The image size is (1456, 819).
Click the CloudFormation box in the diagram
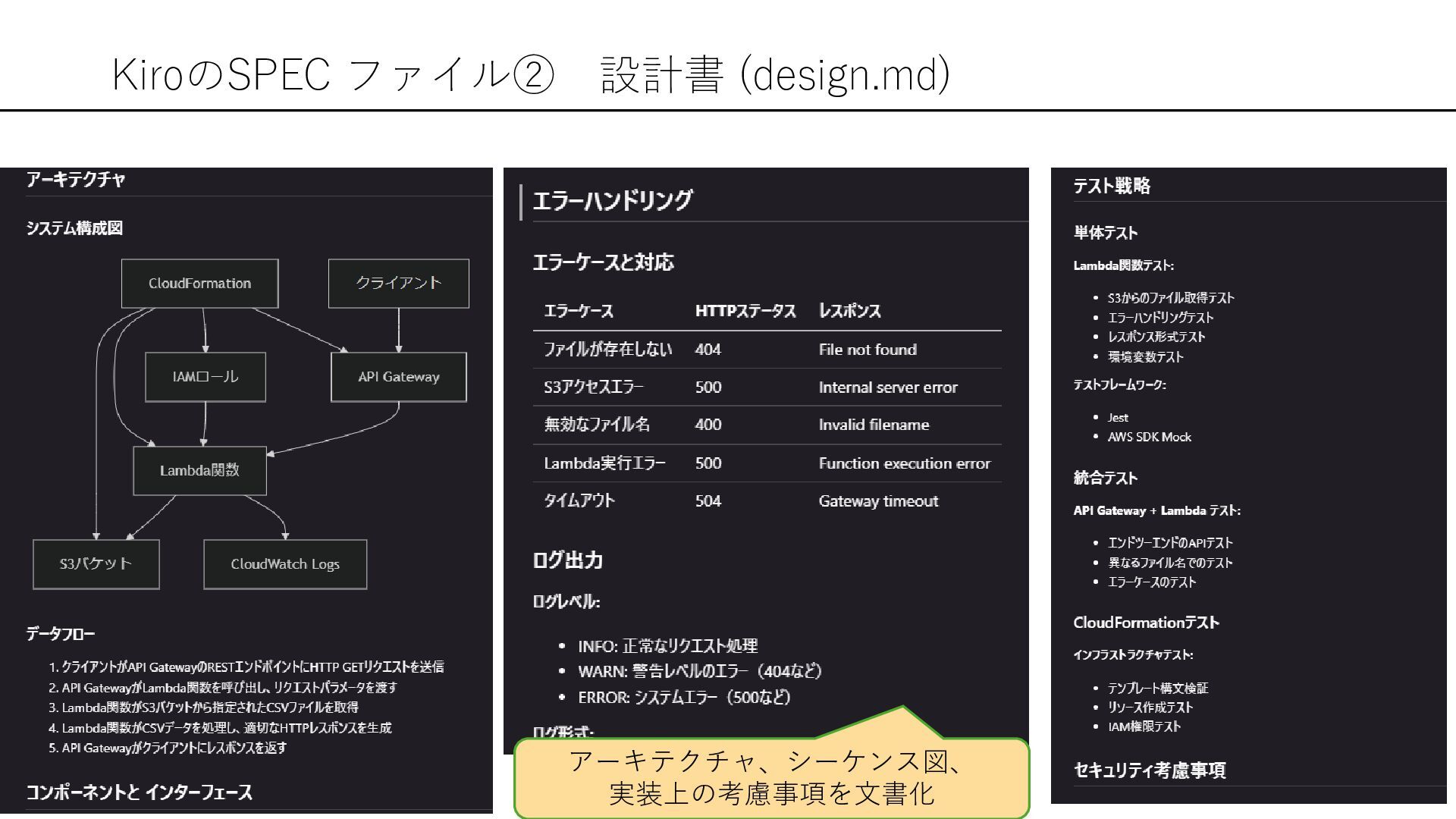click(200, 284)
